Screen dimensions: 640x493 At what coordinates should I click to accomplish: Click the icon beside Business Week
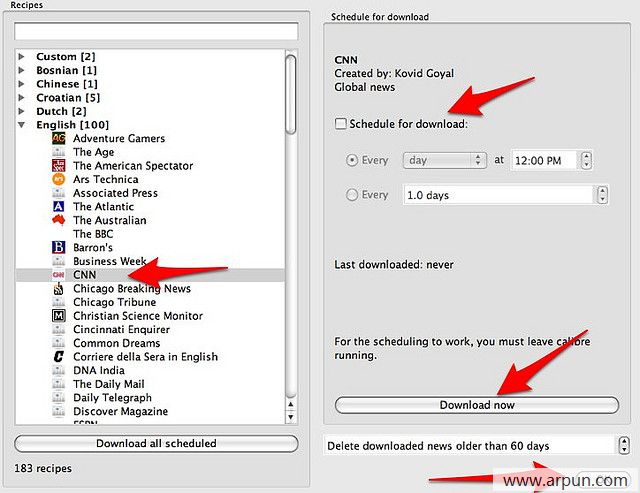click(59, 261)
